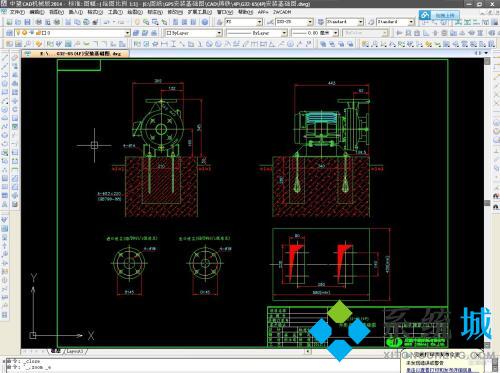Expand the 0.00 lineweight dropdown
Viewport: 500px width, 373px height.
[335, 33]
